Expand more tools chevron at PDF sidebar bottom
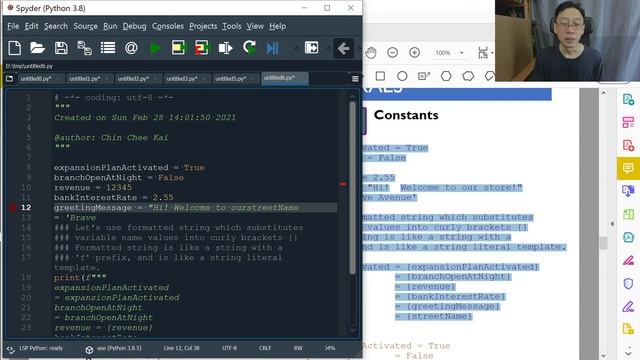640x360 pixels. [x=628, y=353]
